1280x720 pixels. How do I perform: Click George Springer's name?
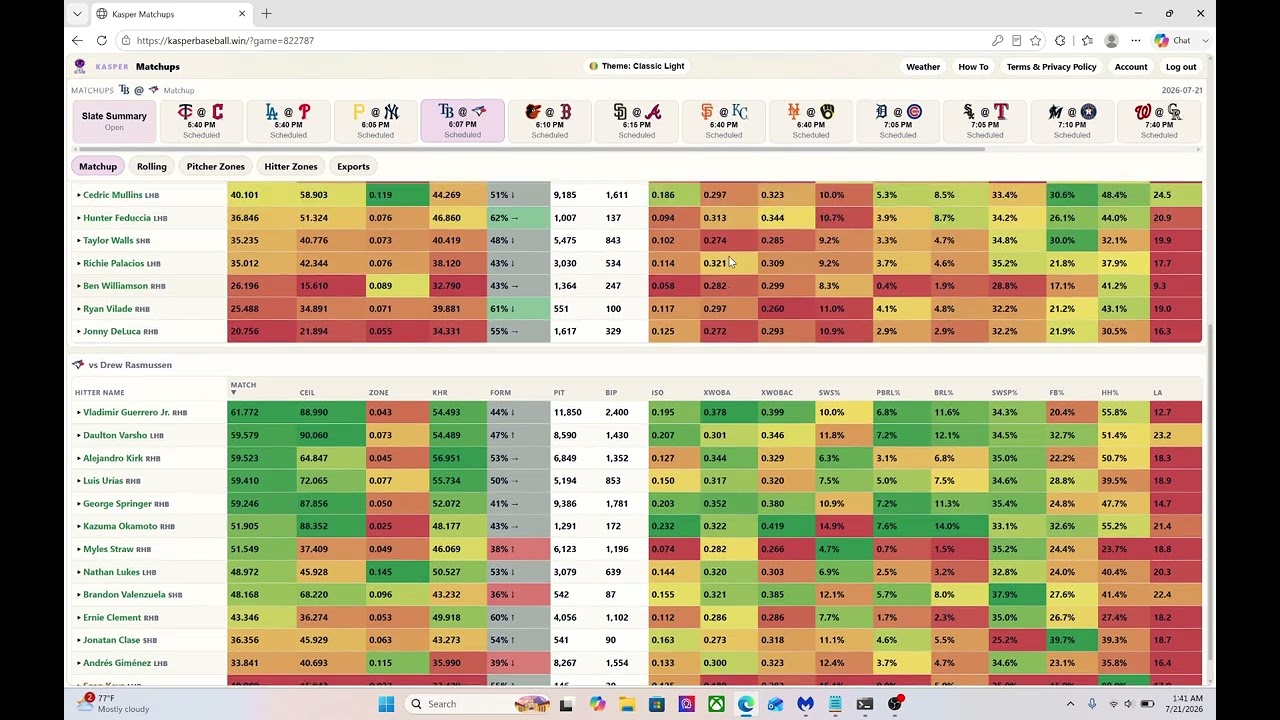click(x=117, y=503)
